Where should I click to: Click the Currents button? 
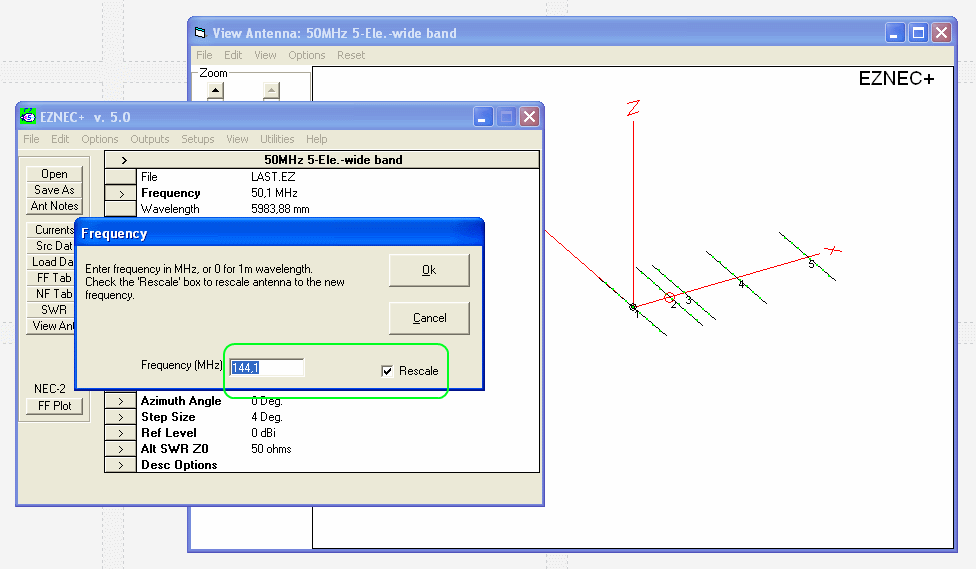[51, 230]
